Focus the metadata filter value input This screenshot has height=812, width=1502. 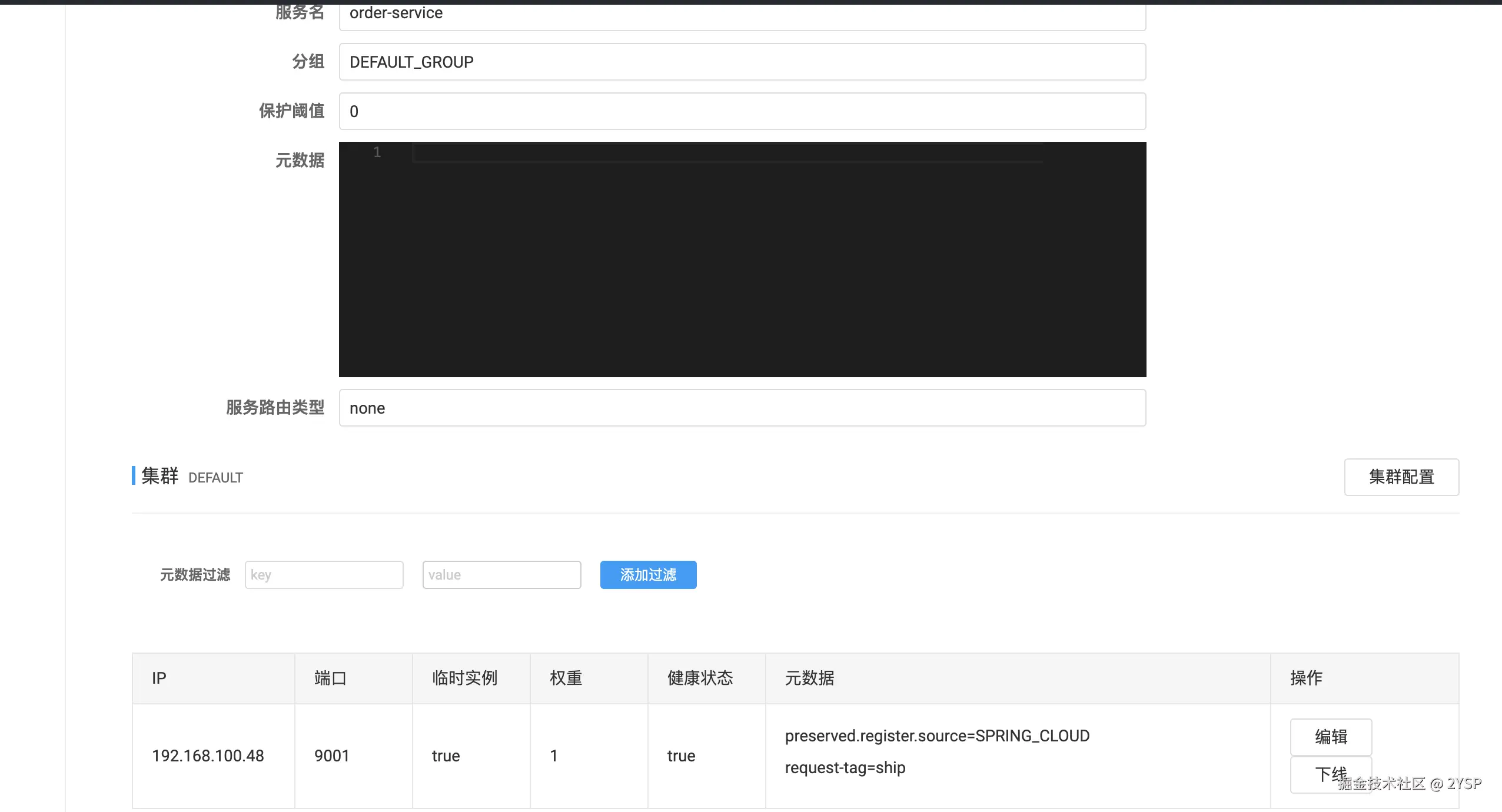[x=501, y=575]
